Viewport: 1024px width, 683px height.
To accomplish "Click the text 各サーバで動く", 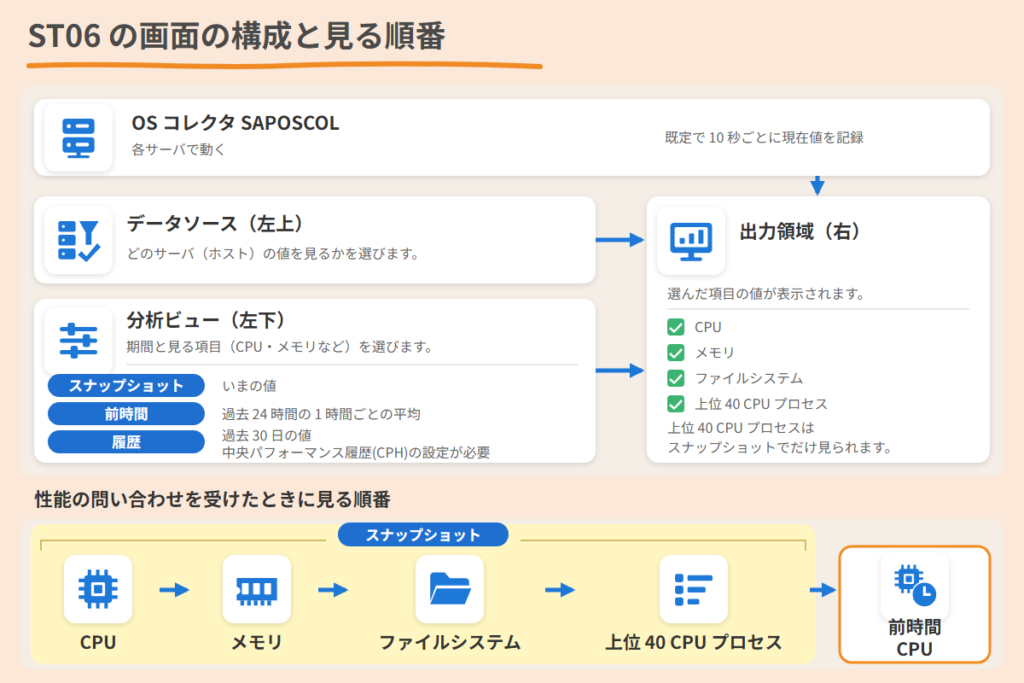I will 178,150.
